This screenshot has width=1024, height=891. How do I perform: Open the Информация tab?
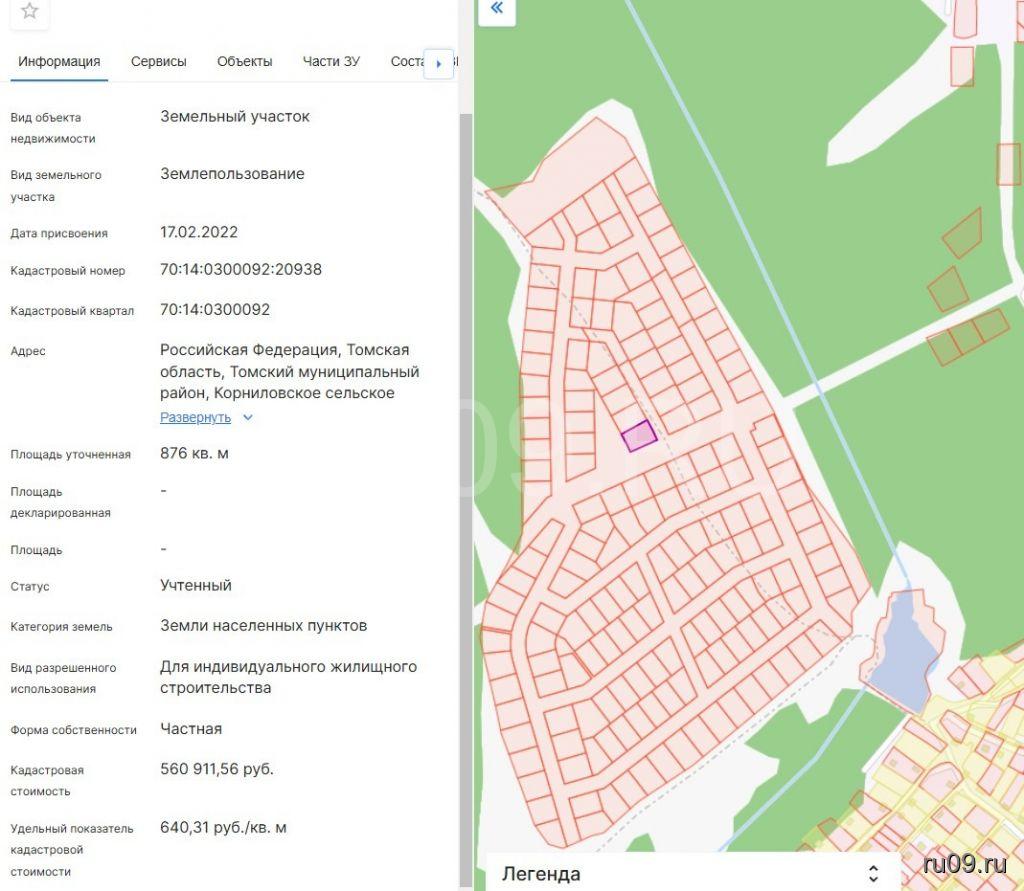pyautogui.click(x=59, y=61)
